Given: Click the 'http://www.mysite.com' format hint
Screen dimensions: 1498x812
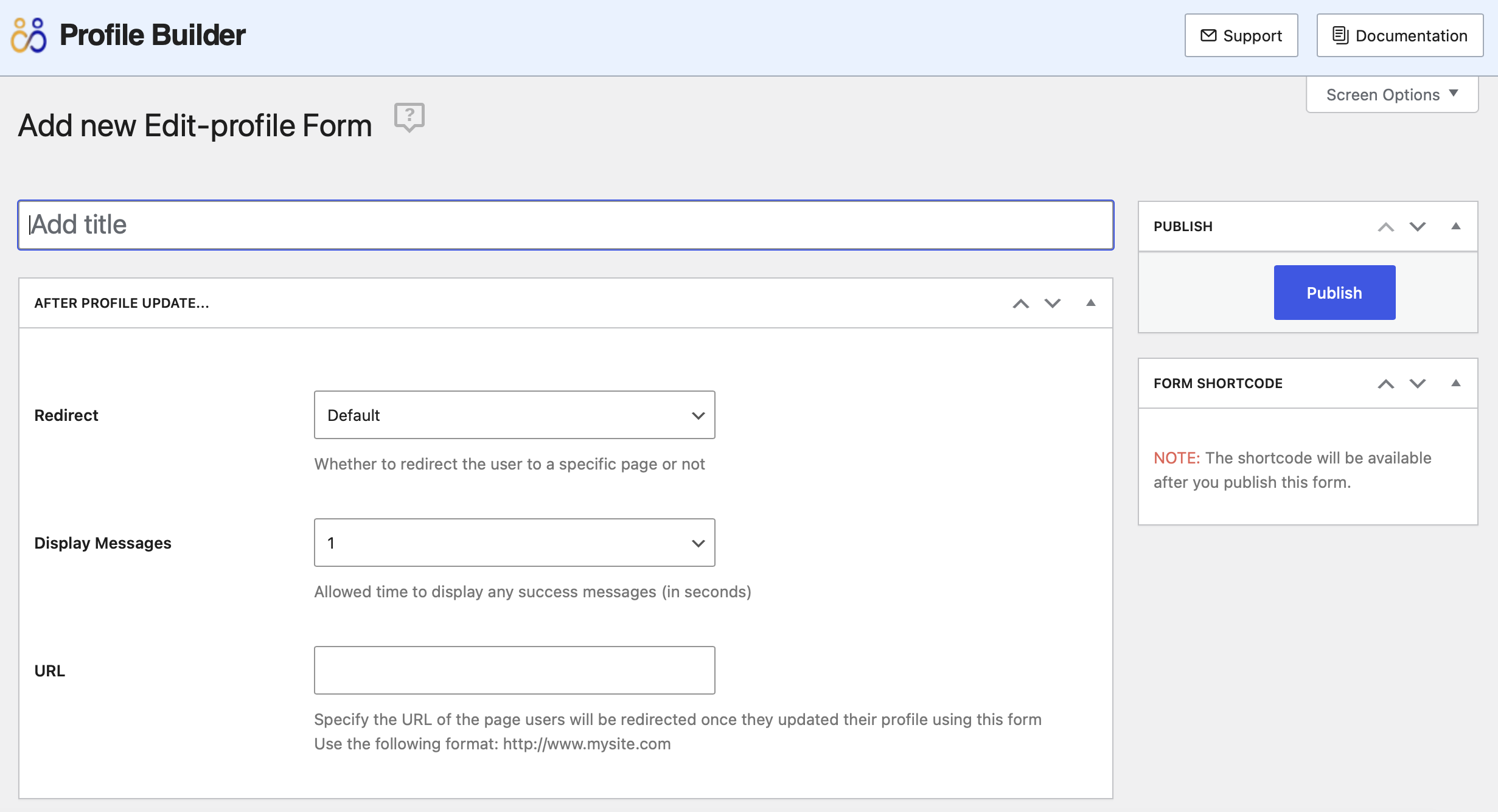Looking at the screenshot, I should pyautogui.click(x=587, y=744).
